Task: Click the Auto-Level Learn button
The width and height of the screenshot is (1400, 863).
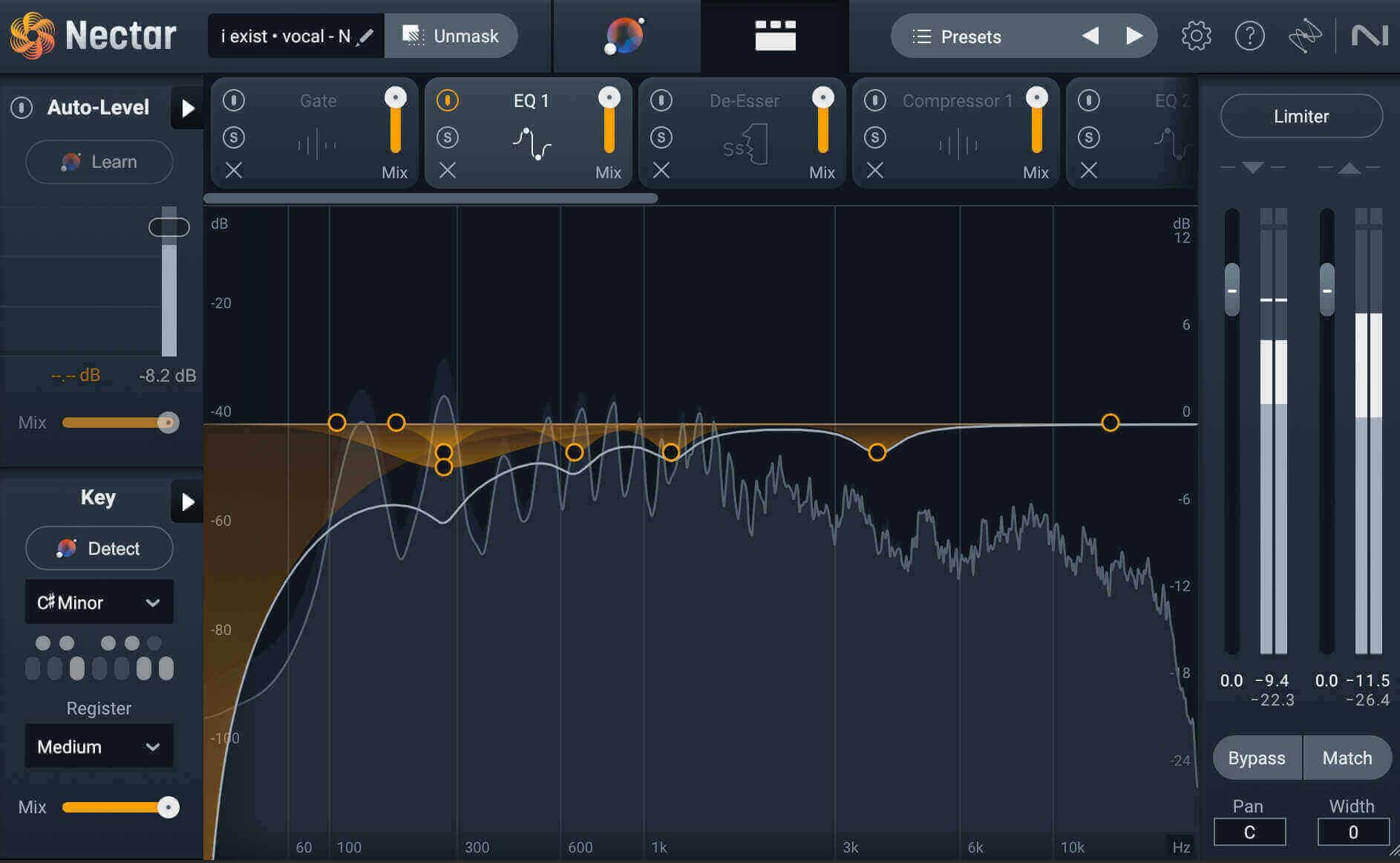Action: pyautogui.click(x=99, y=162)
